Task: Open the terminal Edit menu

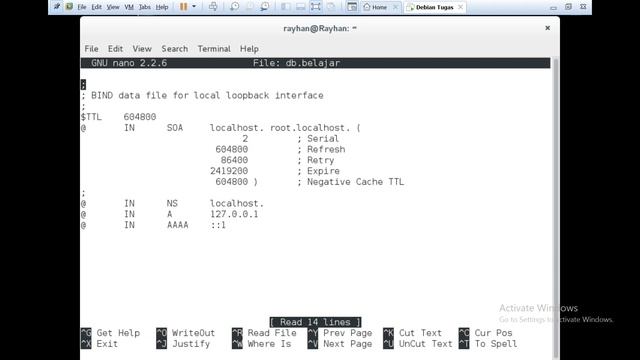Action: click(x=115, y=49)
